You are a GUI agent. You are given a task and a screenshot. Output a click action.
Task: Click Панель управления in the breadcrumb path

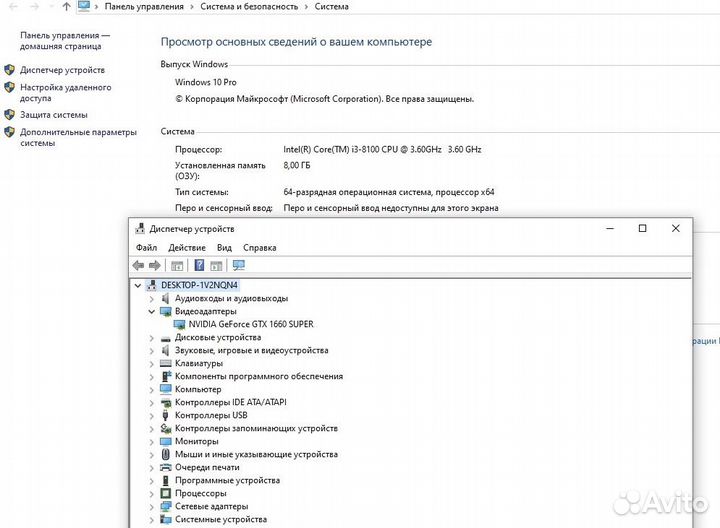tap(144, 6)
